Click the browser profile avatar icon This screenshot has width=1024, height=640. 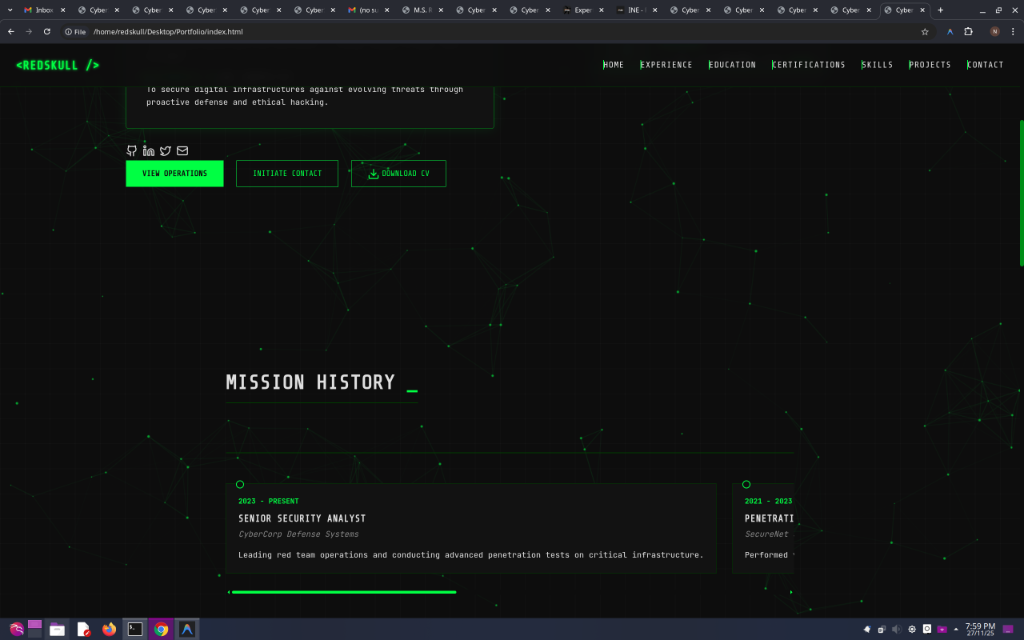point(993,31)
